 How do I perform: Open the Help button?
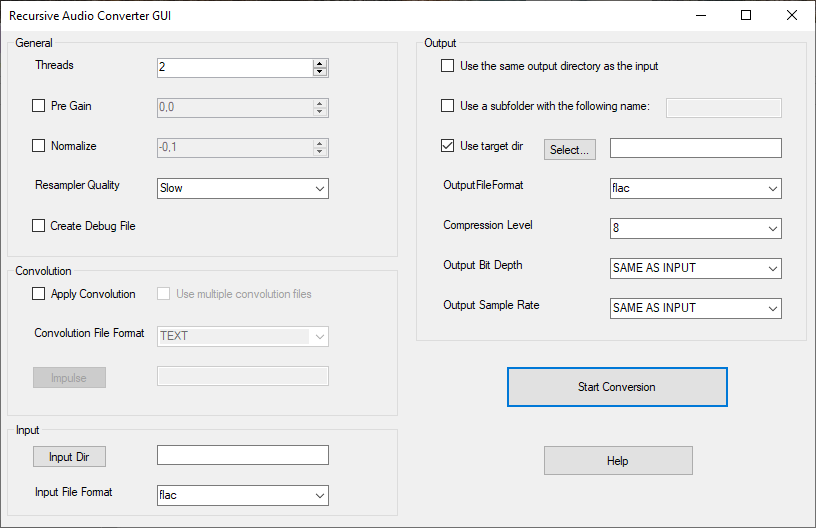point(618,460)
